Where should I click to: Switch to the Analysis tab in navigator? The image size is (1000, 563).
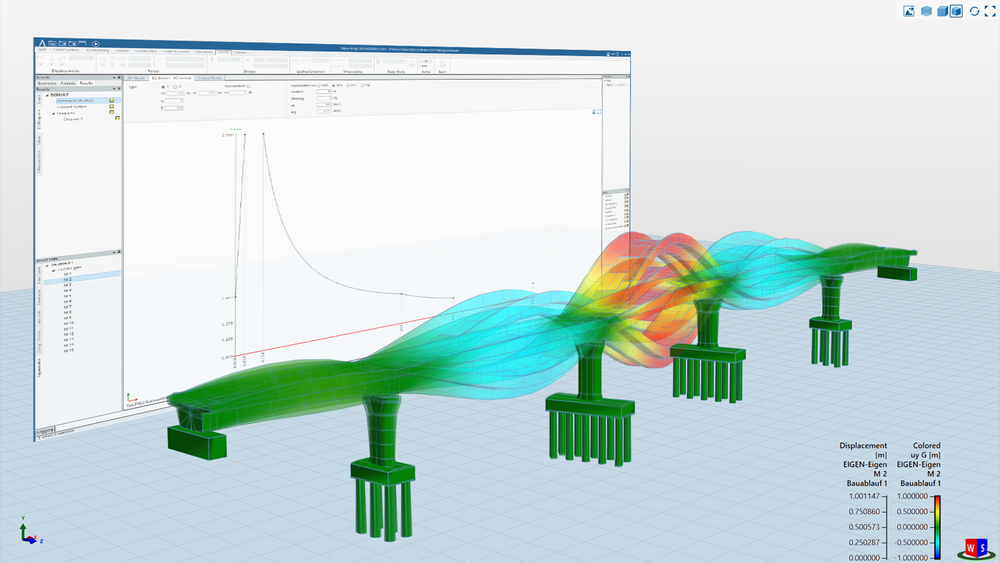pos(66,83)
